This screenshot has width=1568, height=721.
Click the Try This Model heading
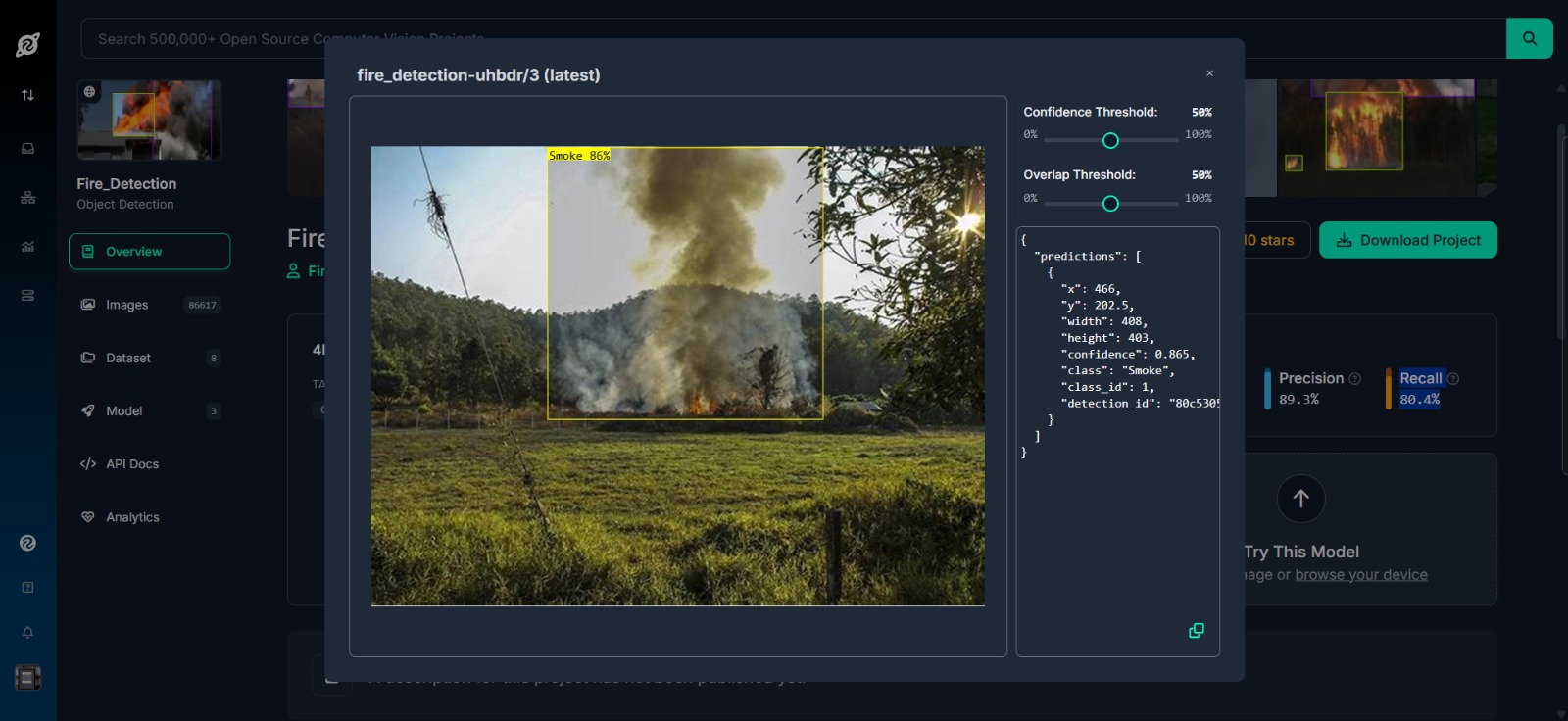[x=1301, y=552]
